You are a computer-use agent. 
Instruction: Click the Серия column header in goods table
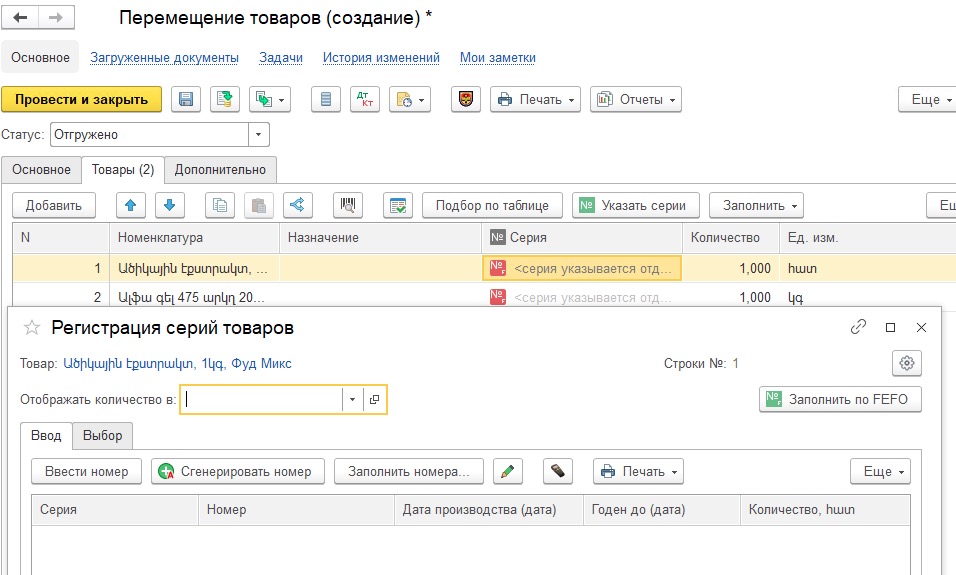pyautogui.click(x=582, y=238)
